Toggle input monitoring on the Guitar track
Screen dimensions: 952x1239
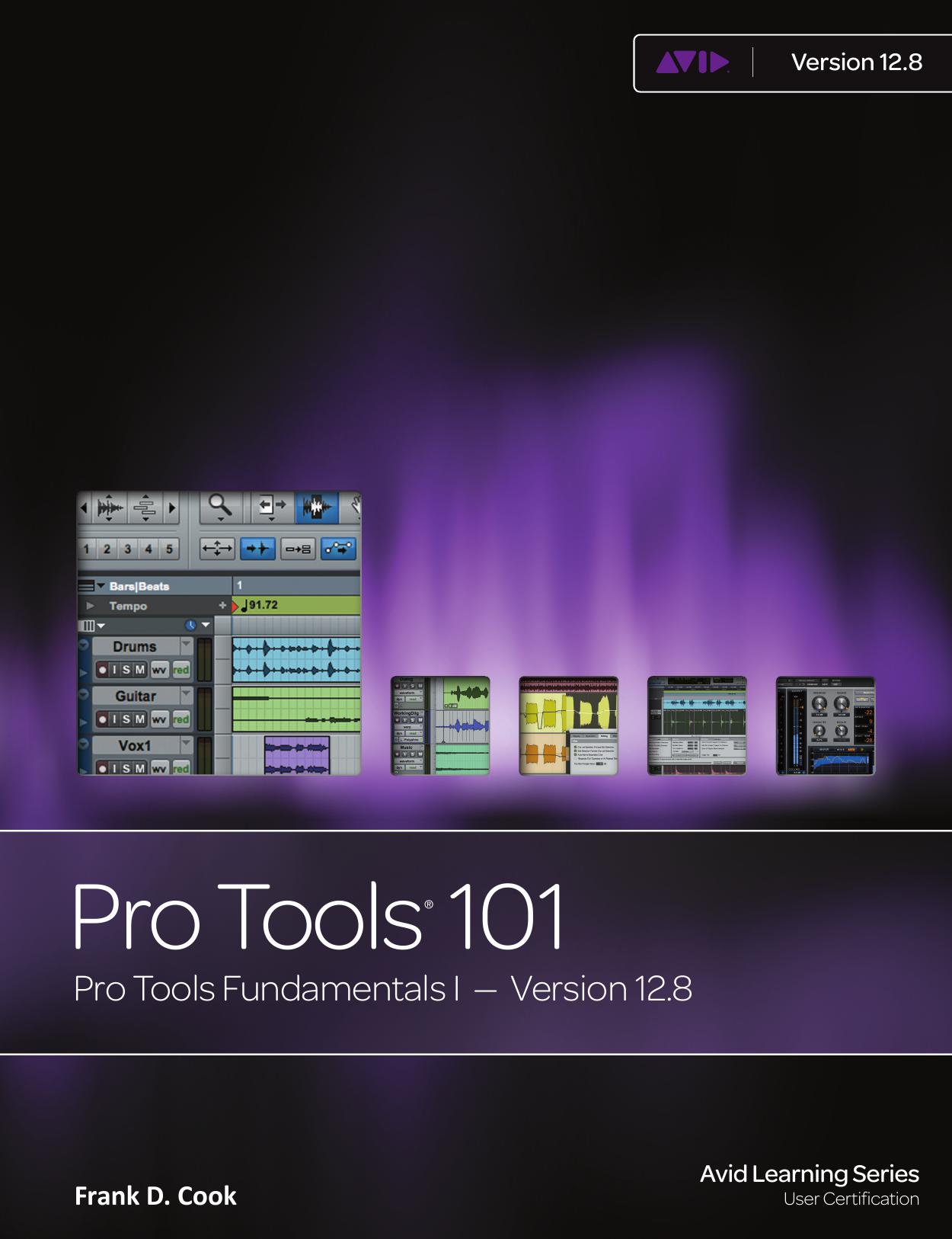click(114, 719)
